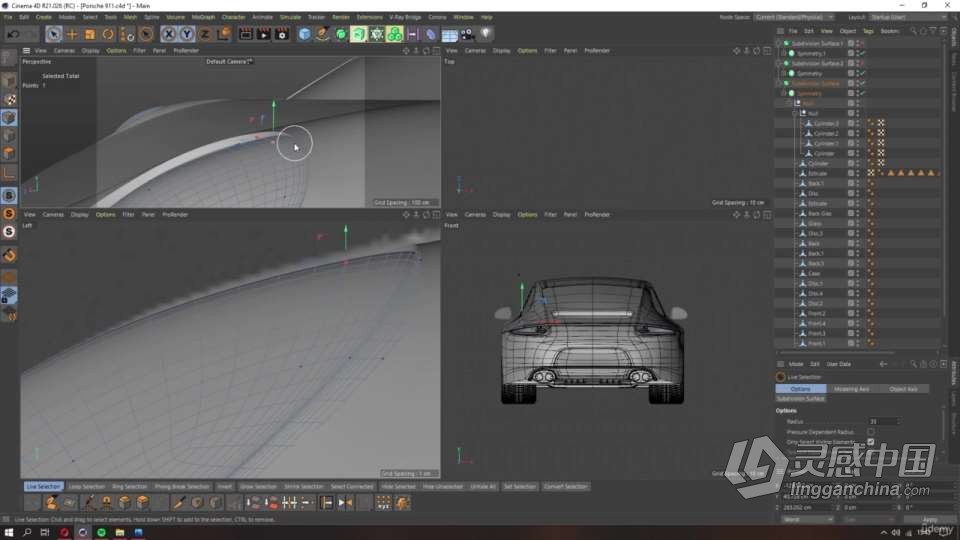960x540 pixels.
Task: Open Layout dropdown
Action: pyautogui.click(x=908, y=17)
